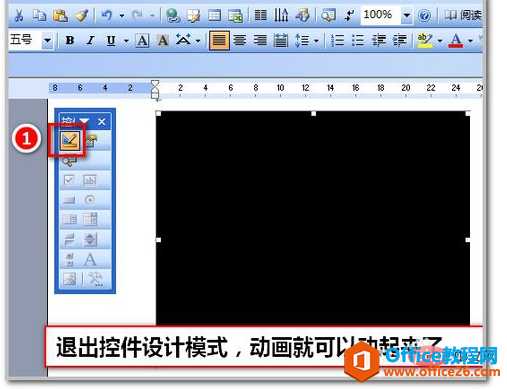Click inside the 100% zoom field

point(380,15)
